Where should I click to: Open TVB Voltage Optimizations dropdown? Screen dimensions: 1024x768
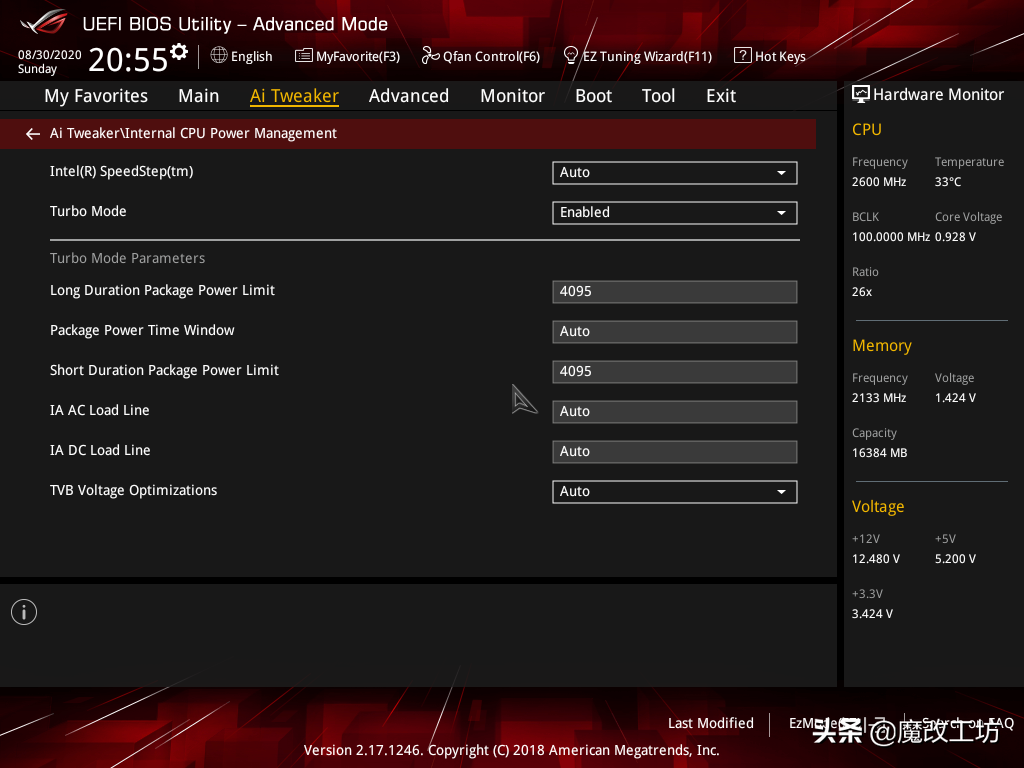tap(675, 492)
